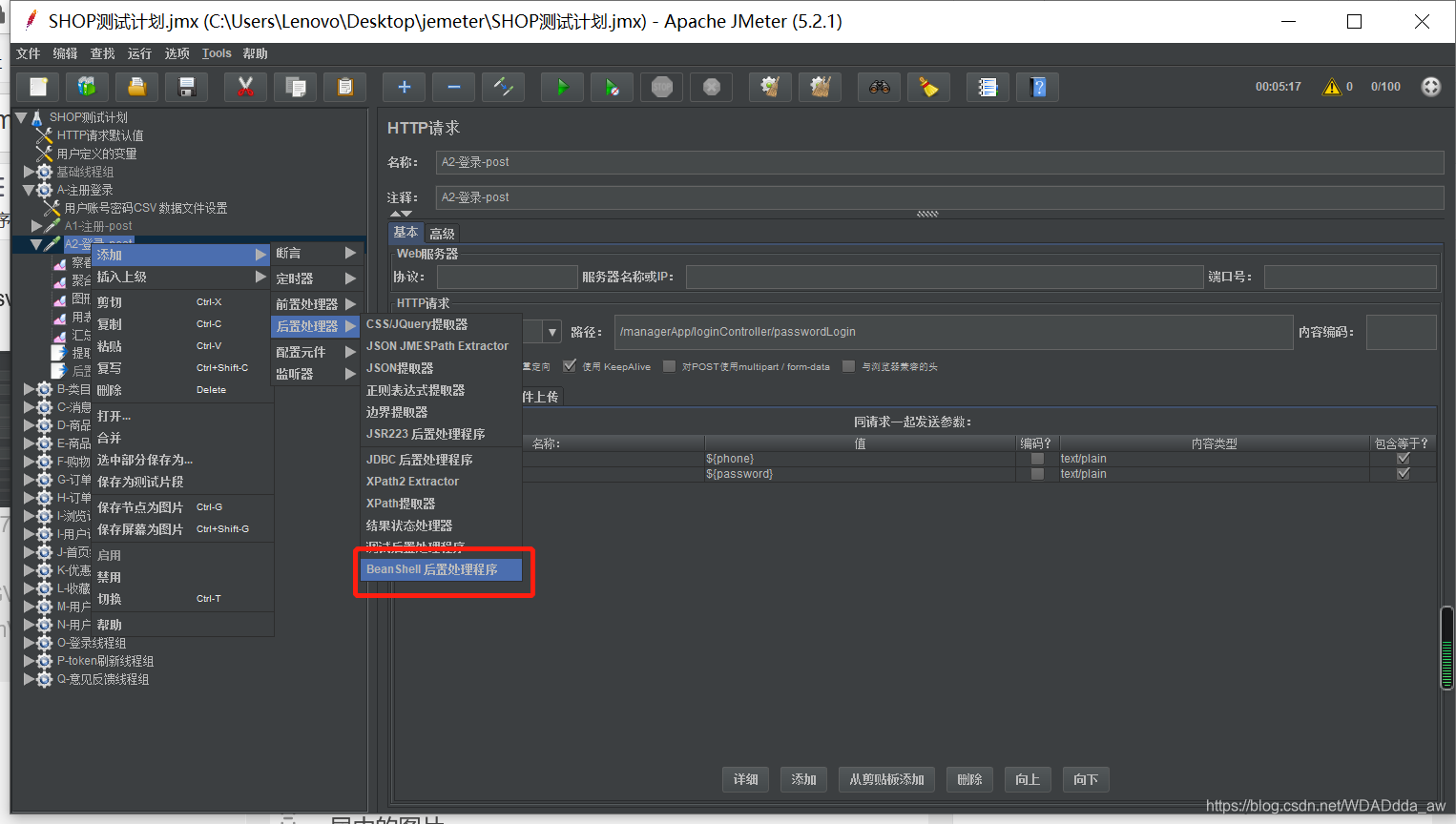Click the 端口号 input field
The width and height of the screenshot is (1456, 824).
pos(1350,277)
